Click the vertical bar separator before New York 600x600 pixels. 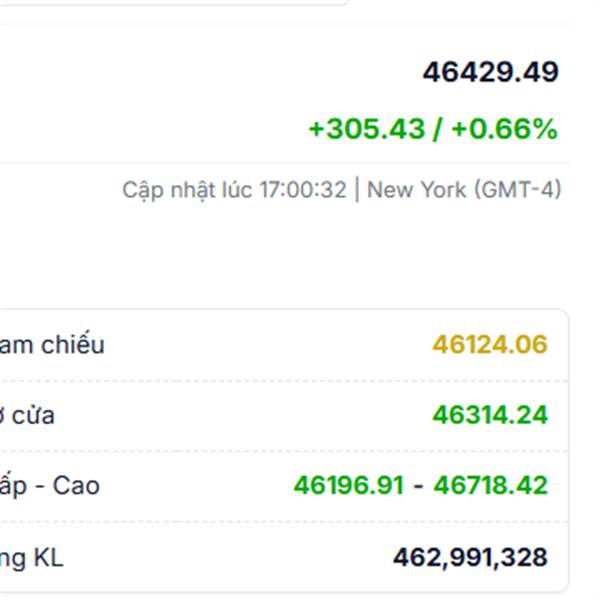pyautogui.click(x=357, y=189)
